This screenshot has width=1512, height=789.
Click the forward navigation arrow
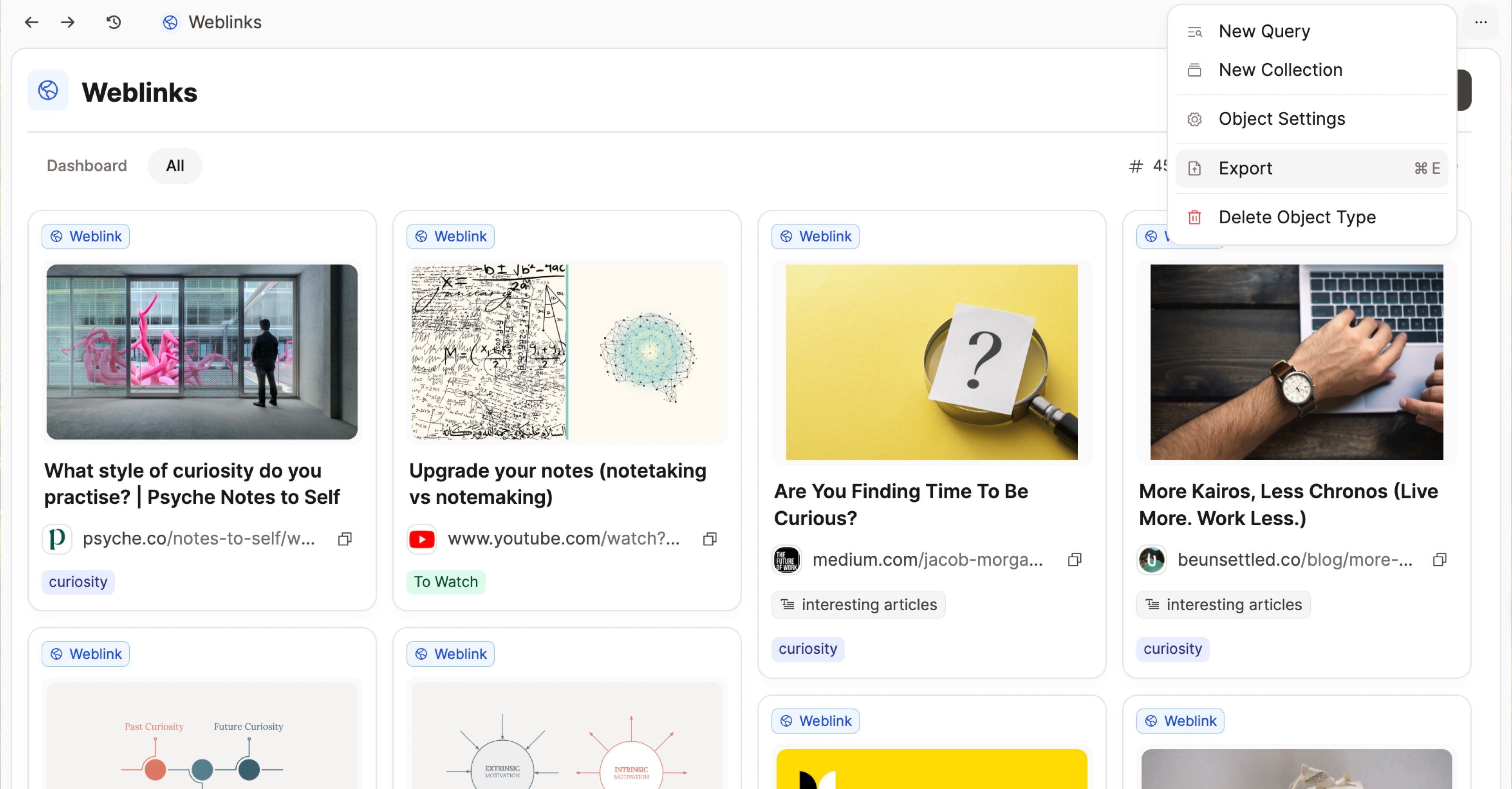coord(68,22)
